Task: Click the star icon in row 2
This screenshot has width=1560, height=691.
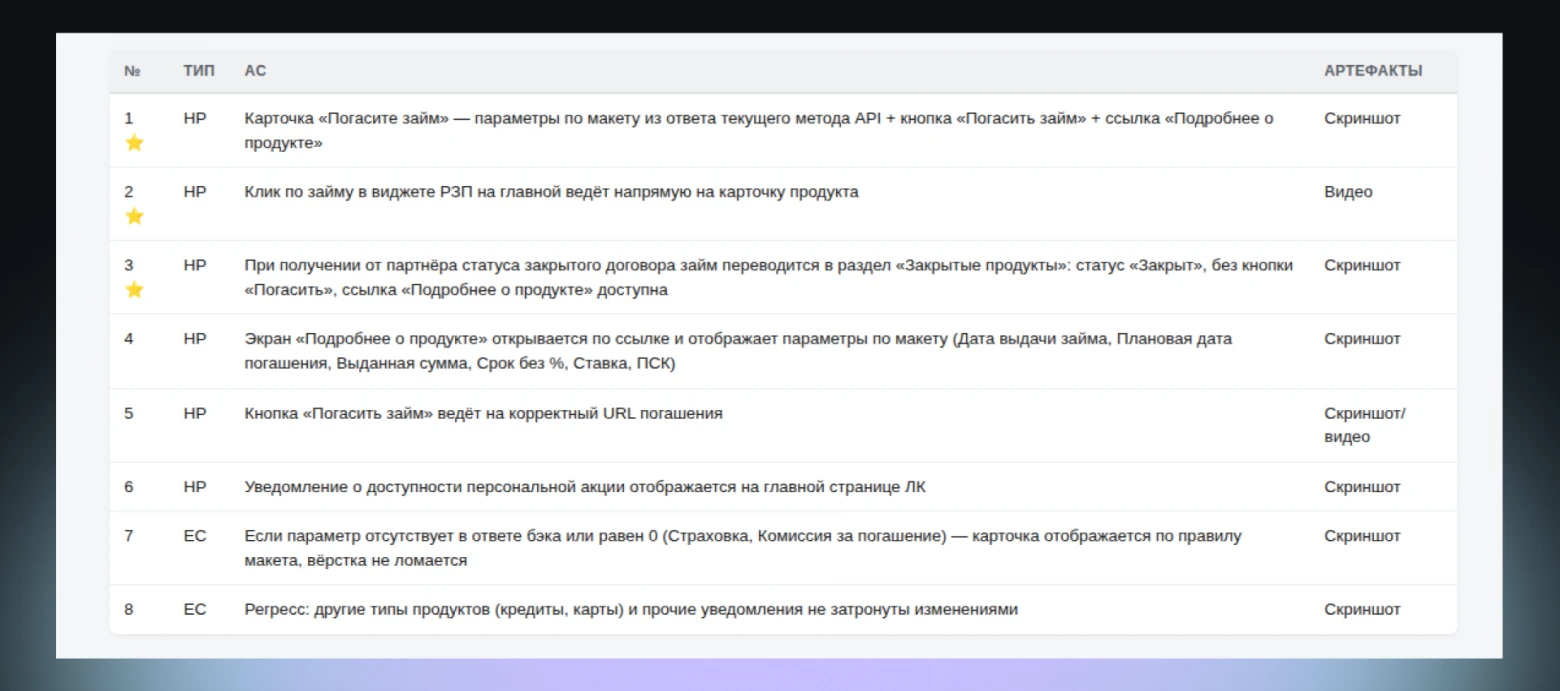Action: point(134,216)
